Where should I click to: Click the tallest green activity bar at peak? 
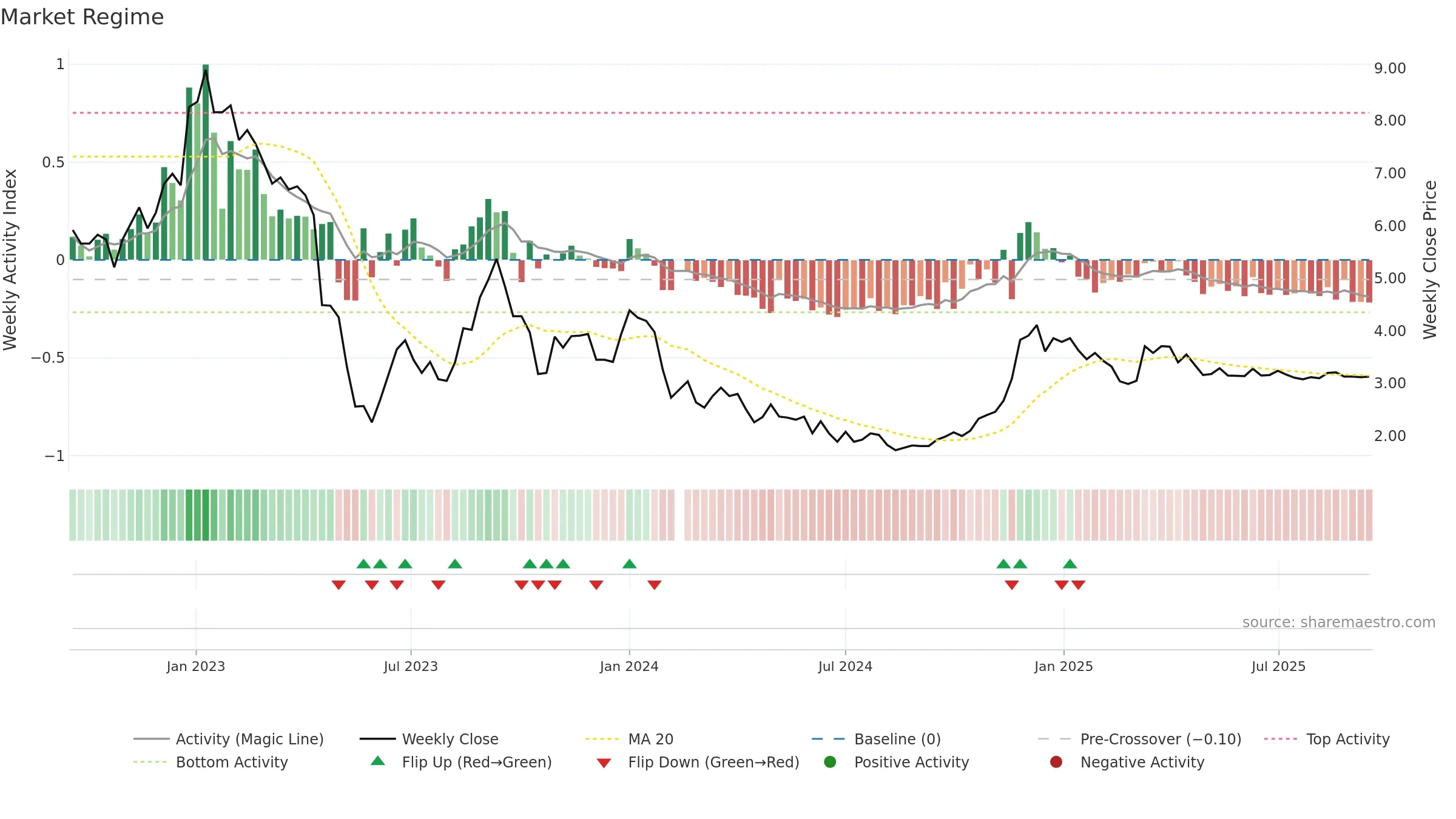point(206,162)
